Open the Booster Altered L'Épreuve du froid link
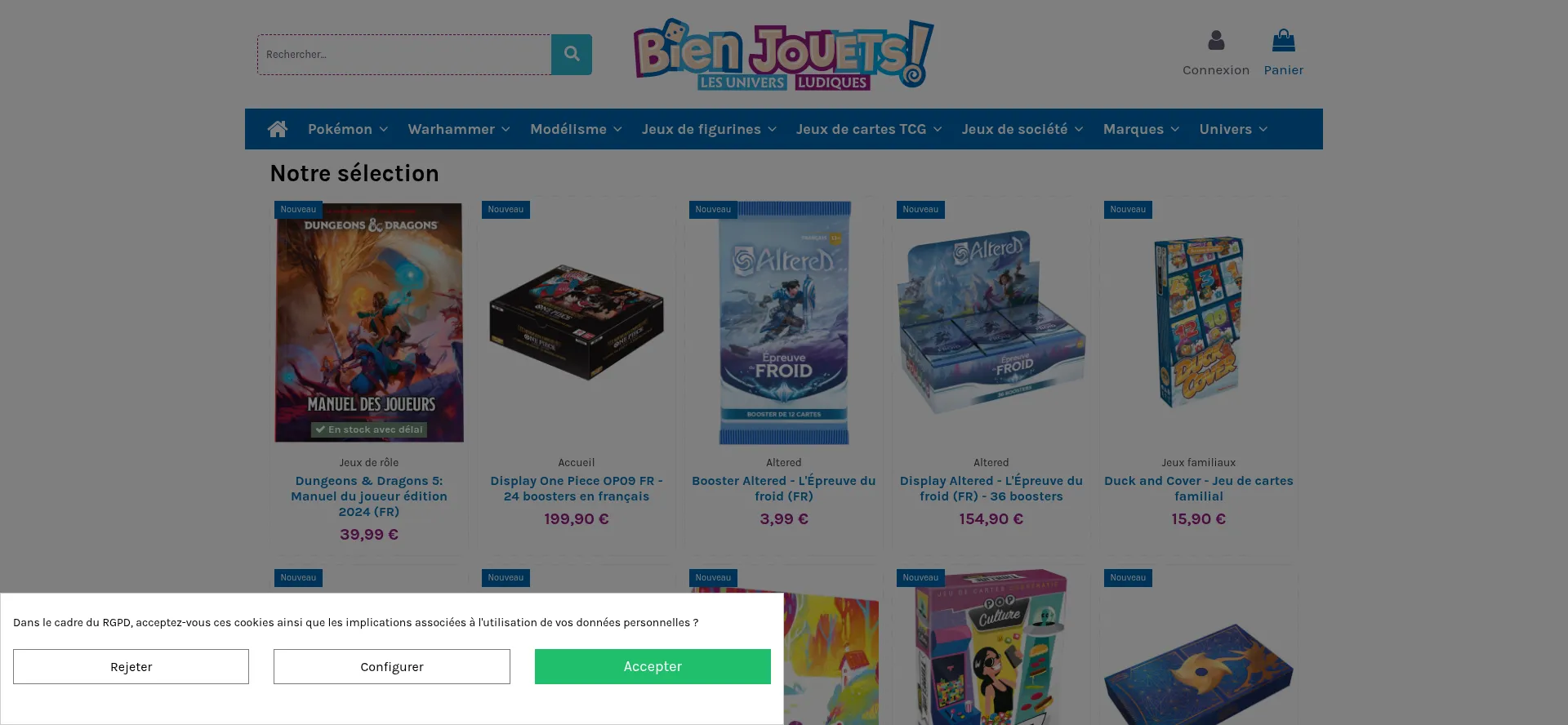The width and height of the screenshot is (1568, 725). tap(784, 488)
